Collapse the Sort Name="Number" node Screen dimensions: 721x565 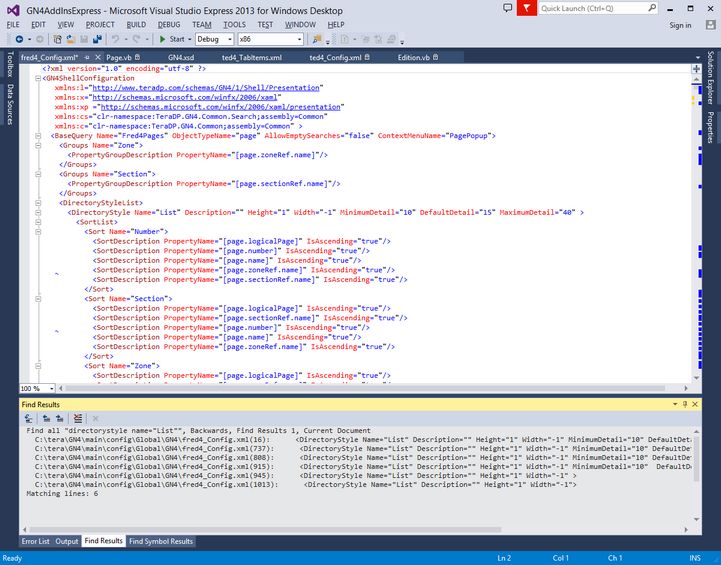click(x=38, y=232)
